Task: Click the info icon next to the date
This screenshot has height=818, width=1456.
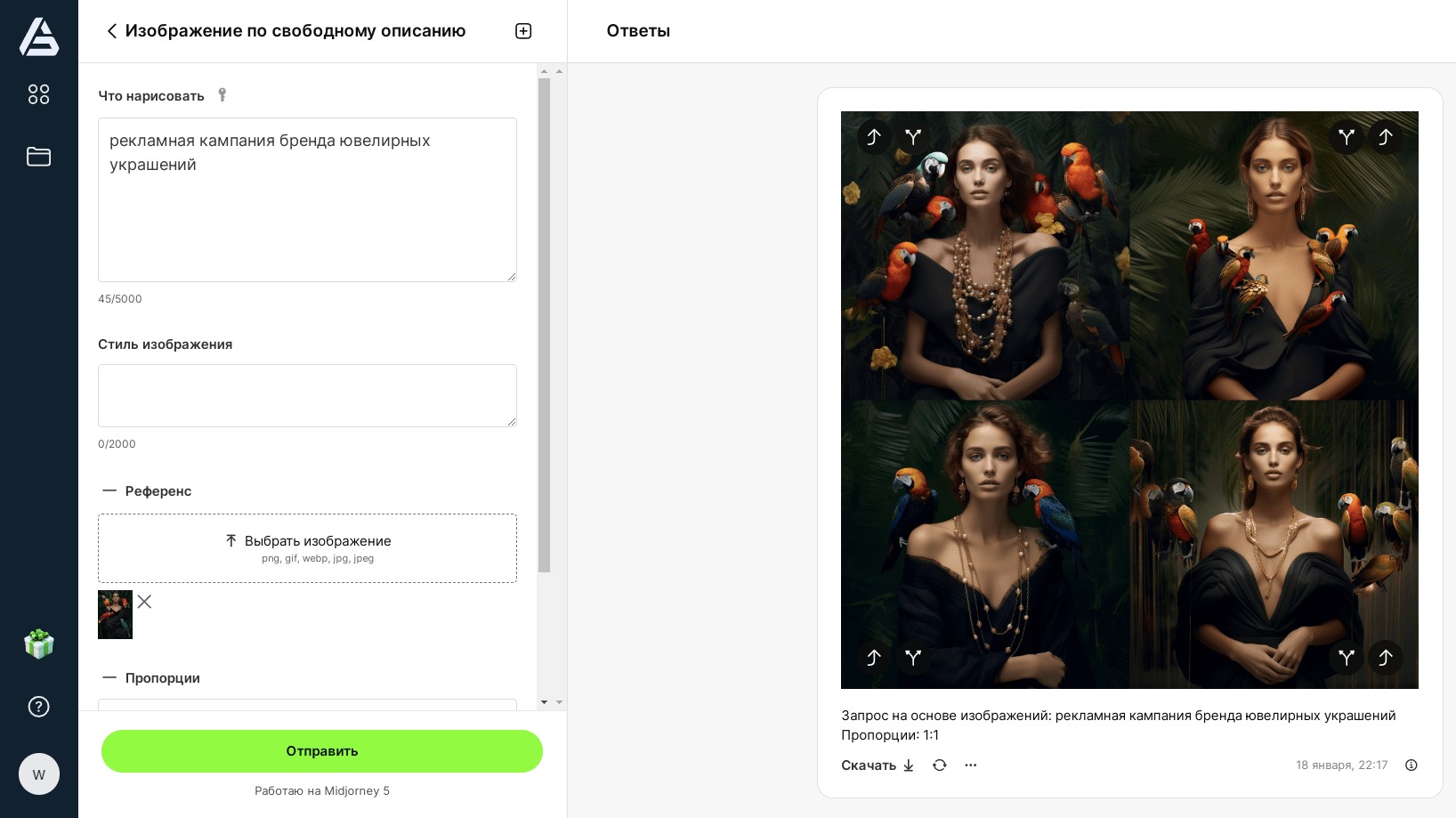Action: 1412,765
